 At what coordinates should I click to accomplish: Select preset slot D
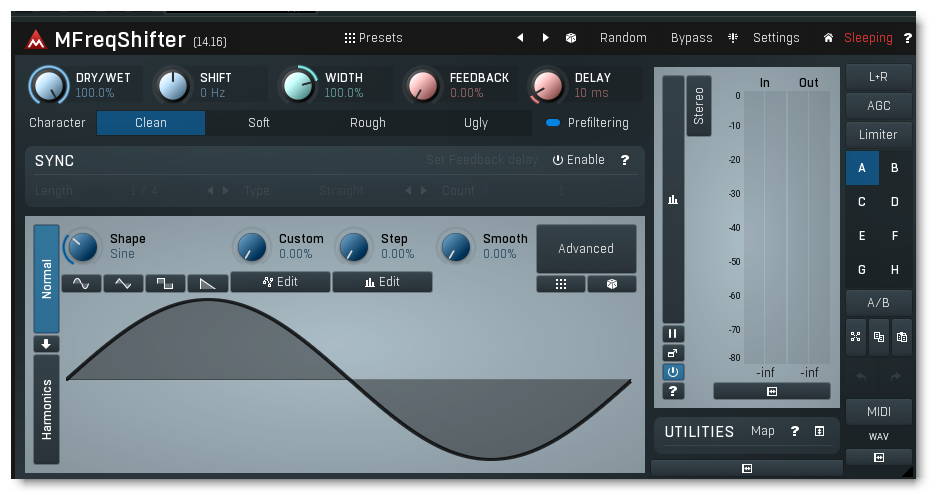coord(895,202)
